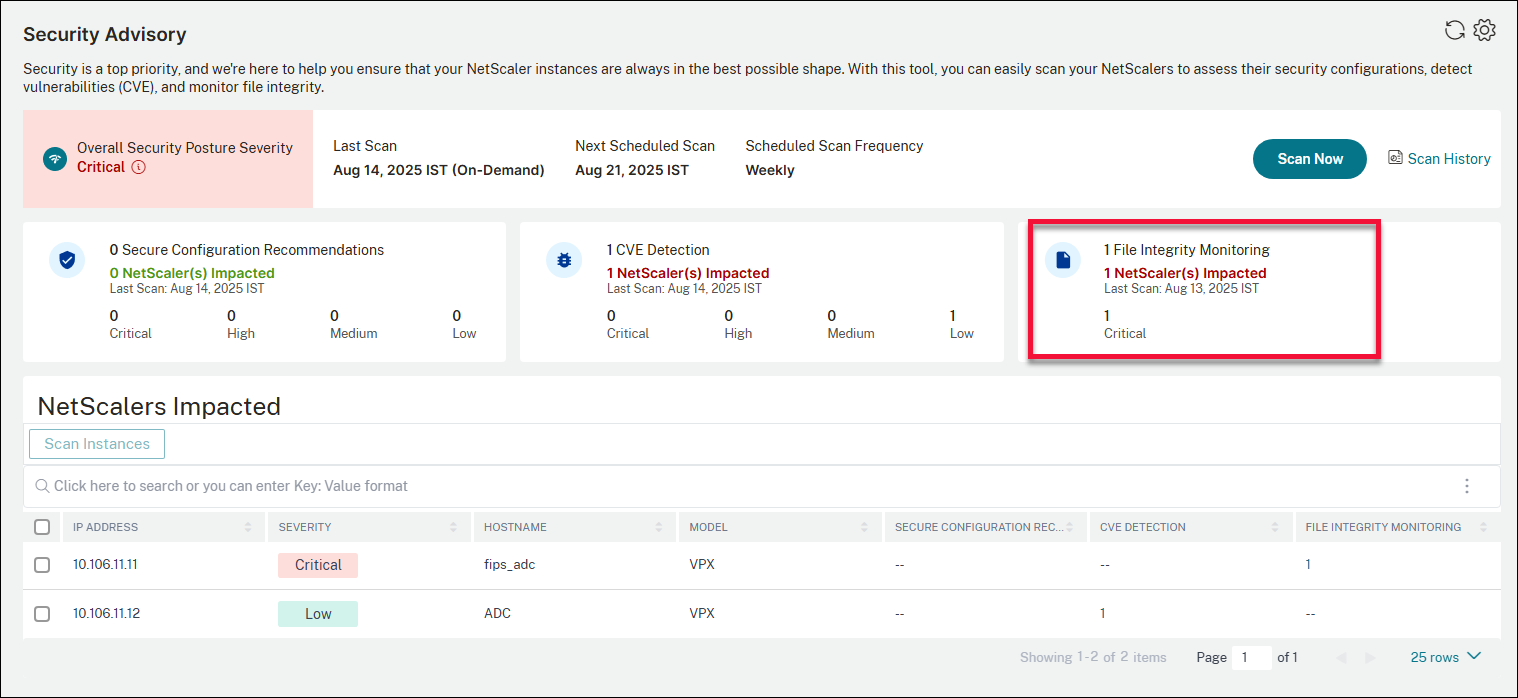The width and height of the screenshot is (1518, 698).
Task: Click the File Integrity Monitoring file icon
Action: (1063, 260)
